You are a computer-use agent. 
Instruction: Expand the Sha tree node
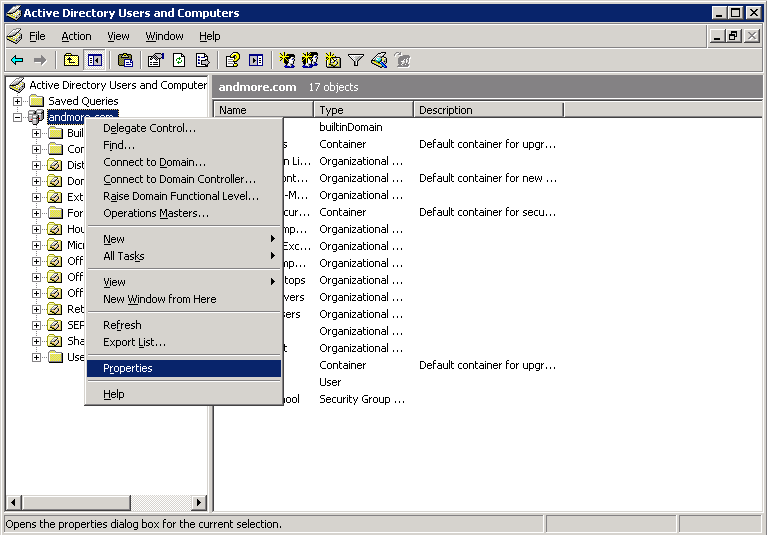[36, 341]
